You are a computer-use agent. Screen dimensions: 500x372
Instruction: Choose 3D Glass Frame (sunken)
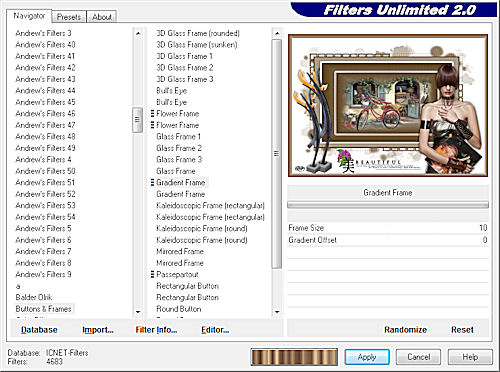197,45
